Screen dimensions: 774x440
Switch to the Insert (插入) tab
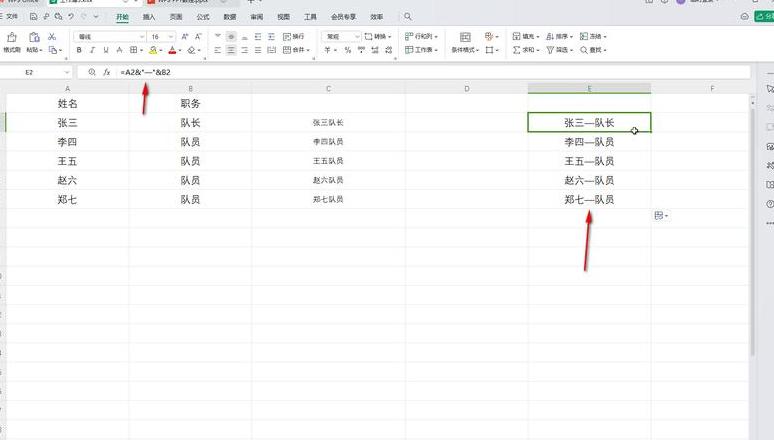(x=149, y=17)
